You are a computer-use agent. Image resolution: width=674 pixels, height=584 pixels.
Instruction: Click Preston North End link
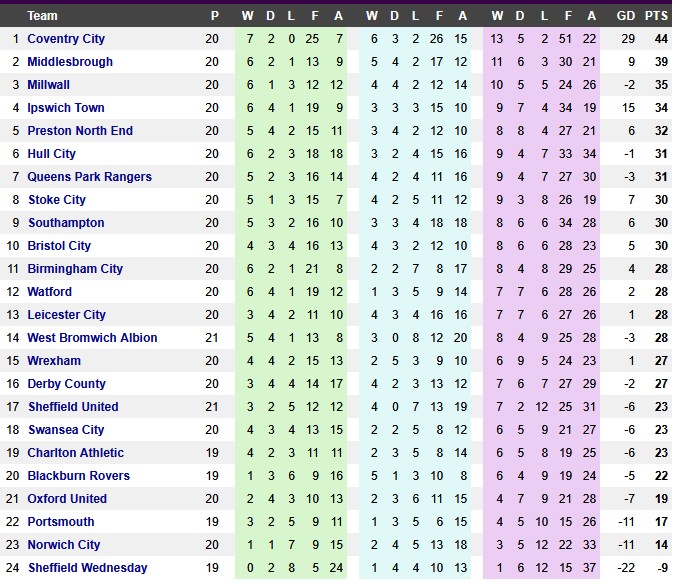(x=79, y=131)
